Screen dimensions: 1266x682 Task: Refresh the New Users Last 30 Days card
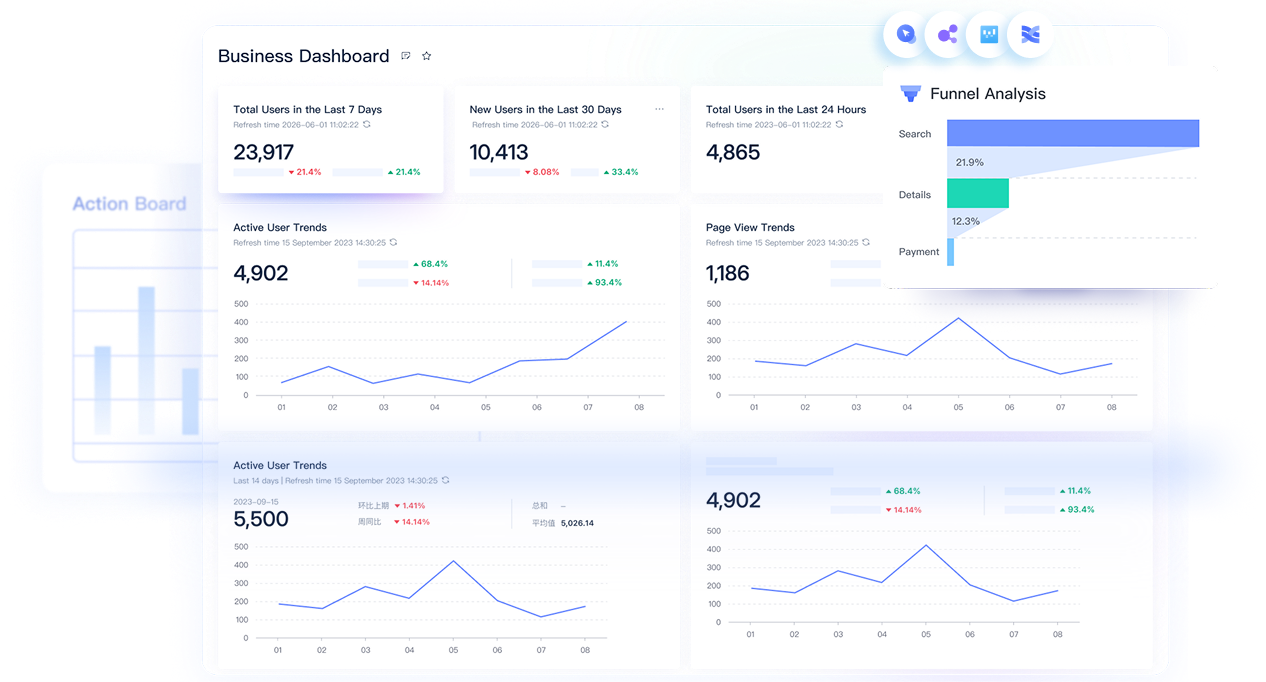[605, 125]
